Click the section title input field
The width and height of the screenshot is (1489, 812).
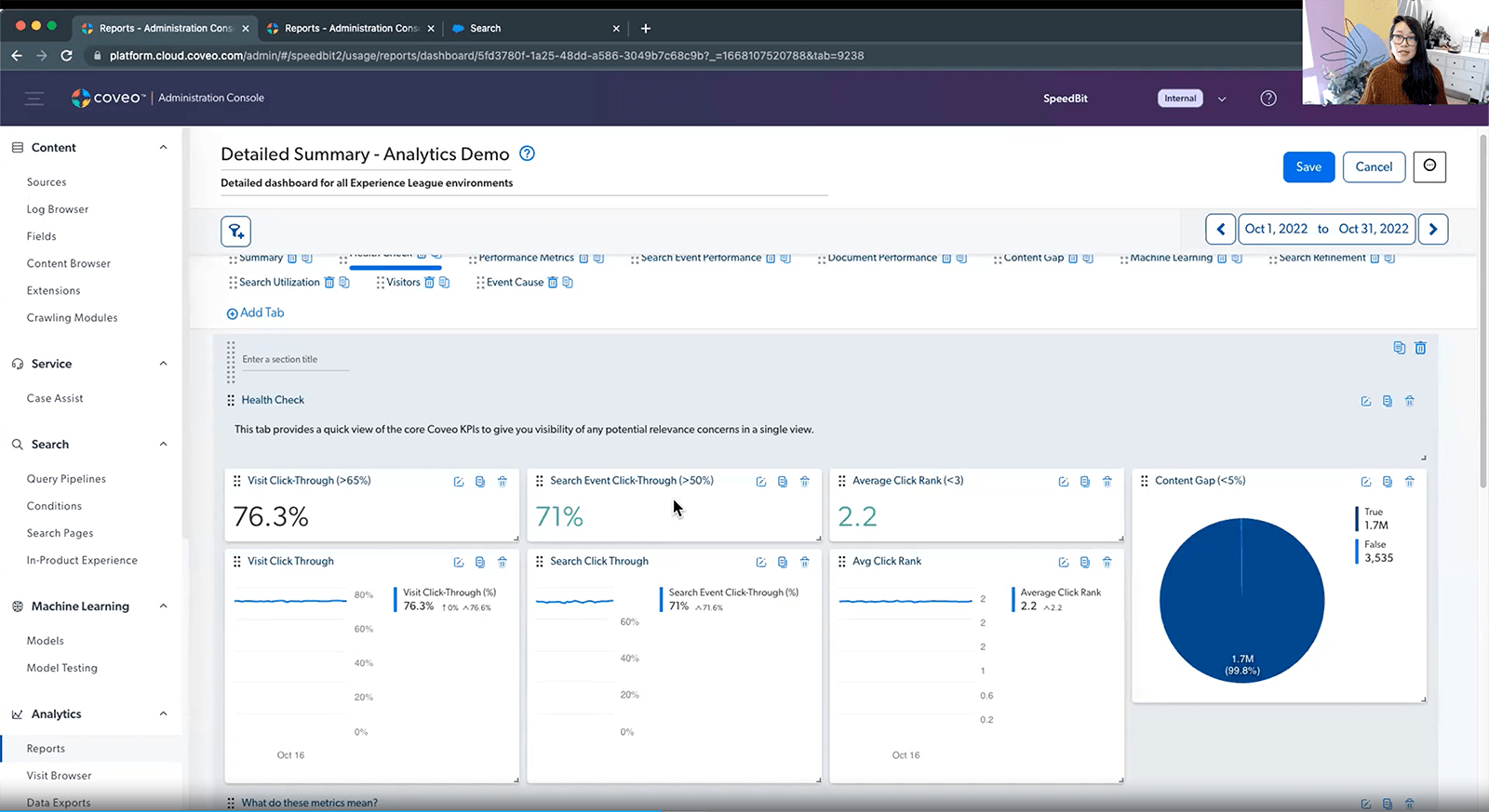(296, 360)
